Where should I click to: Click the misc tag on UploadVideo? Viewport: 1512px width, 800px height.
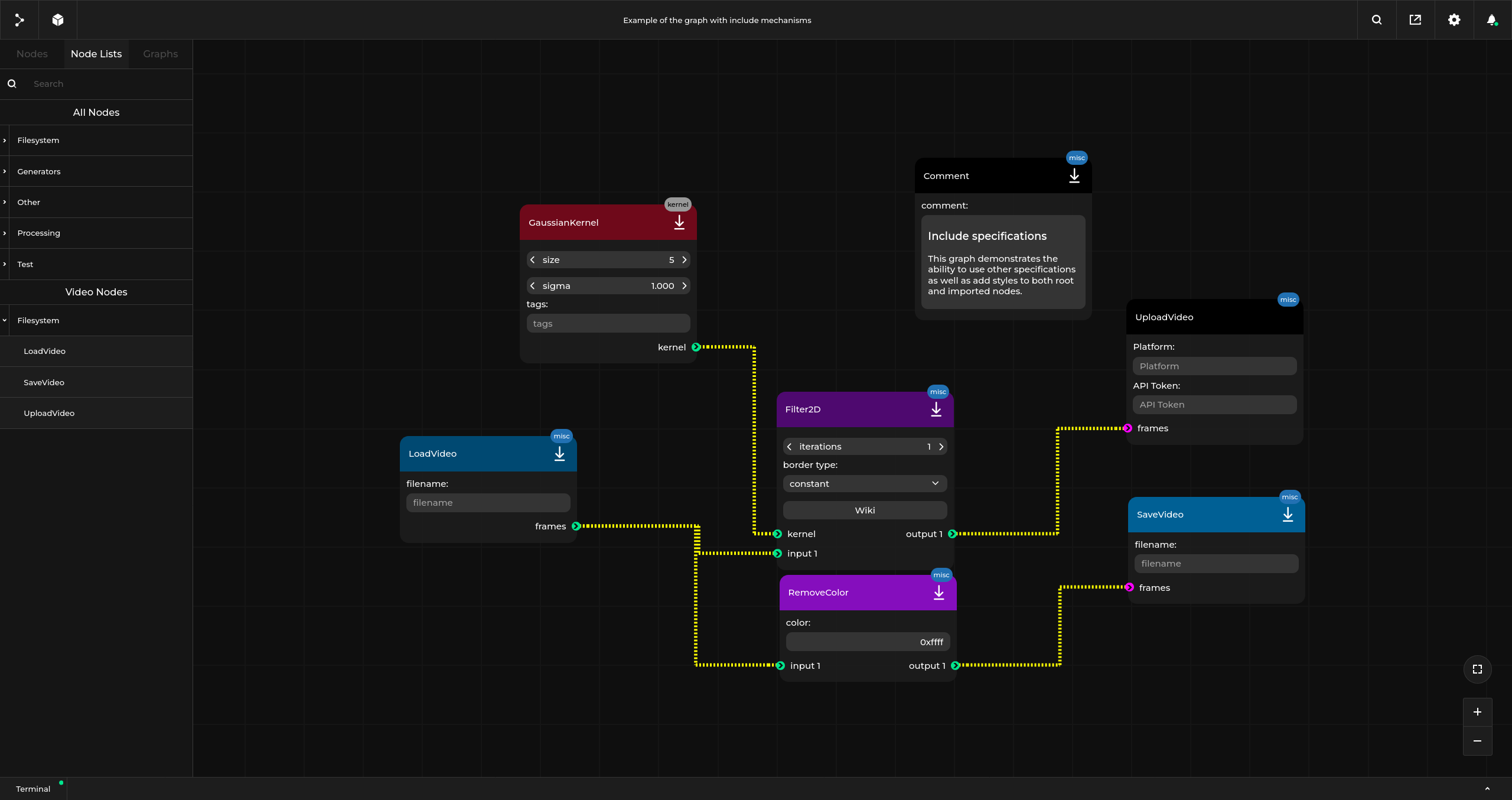coord(1288,300)
